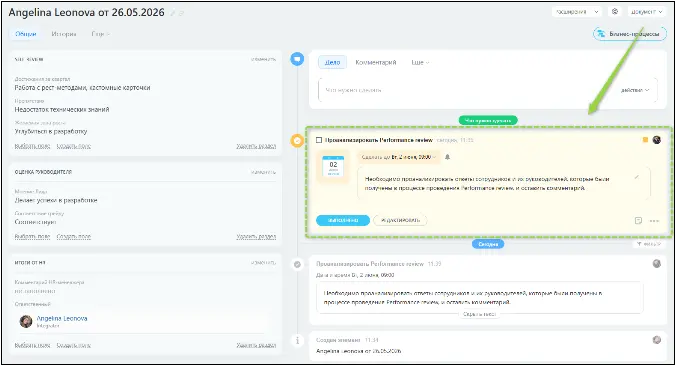Viewport: 677px width, 367px height.
Task: Click the avatar on the 'Создан элемент' entry
Action: pos(657,340)
